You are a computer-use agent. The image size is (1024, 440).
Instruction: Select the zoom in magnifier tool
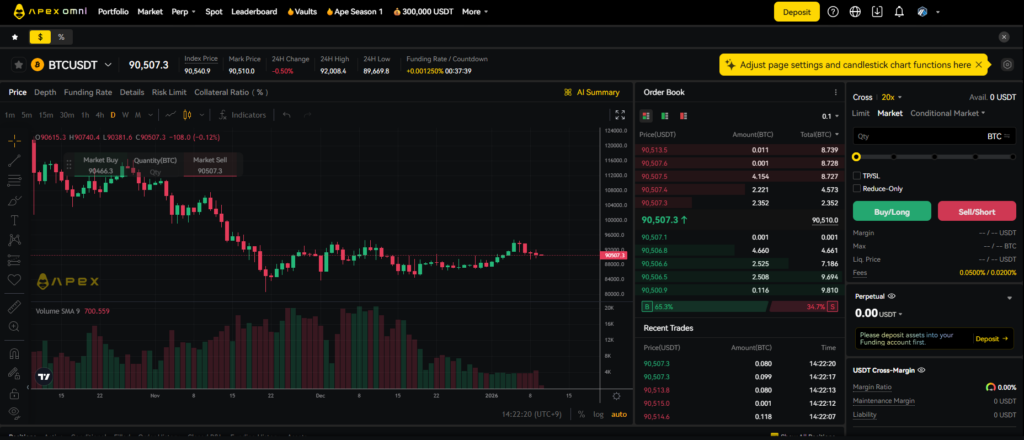(x=14, y=326)
